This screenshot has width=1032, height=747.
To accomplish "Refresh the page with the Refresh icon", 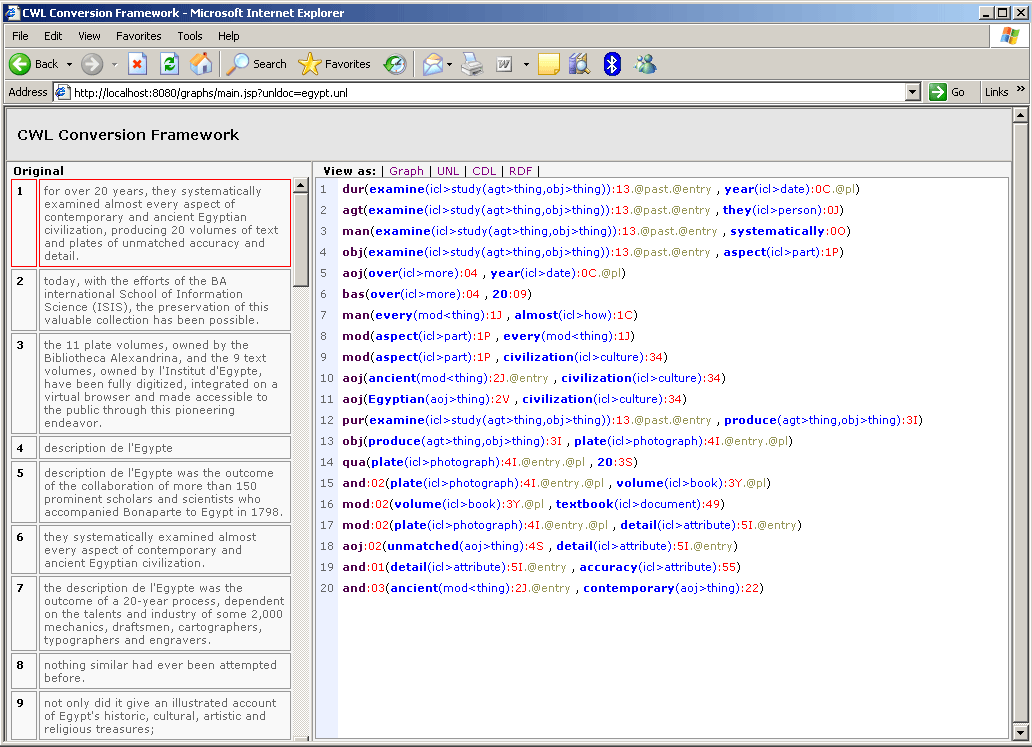I will click(x=169, y=64).
